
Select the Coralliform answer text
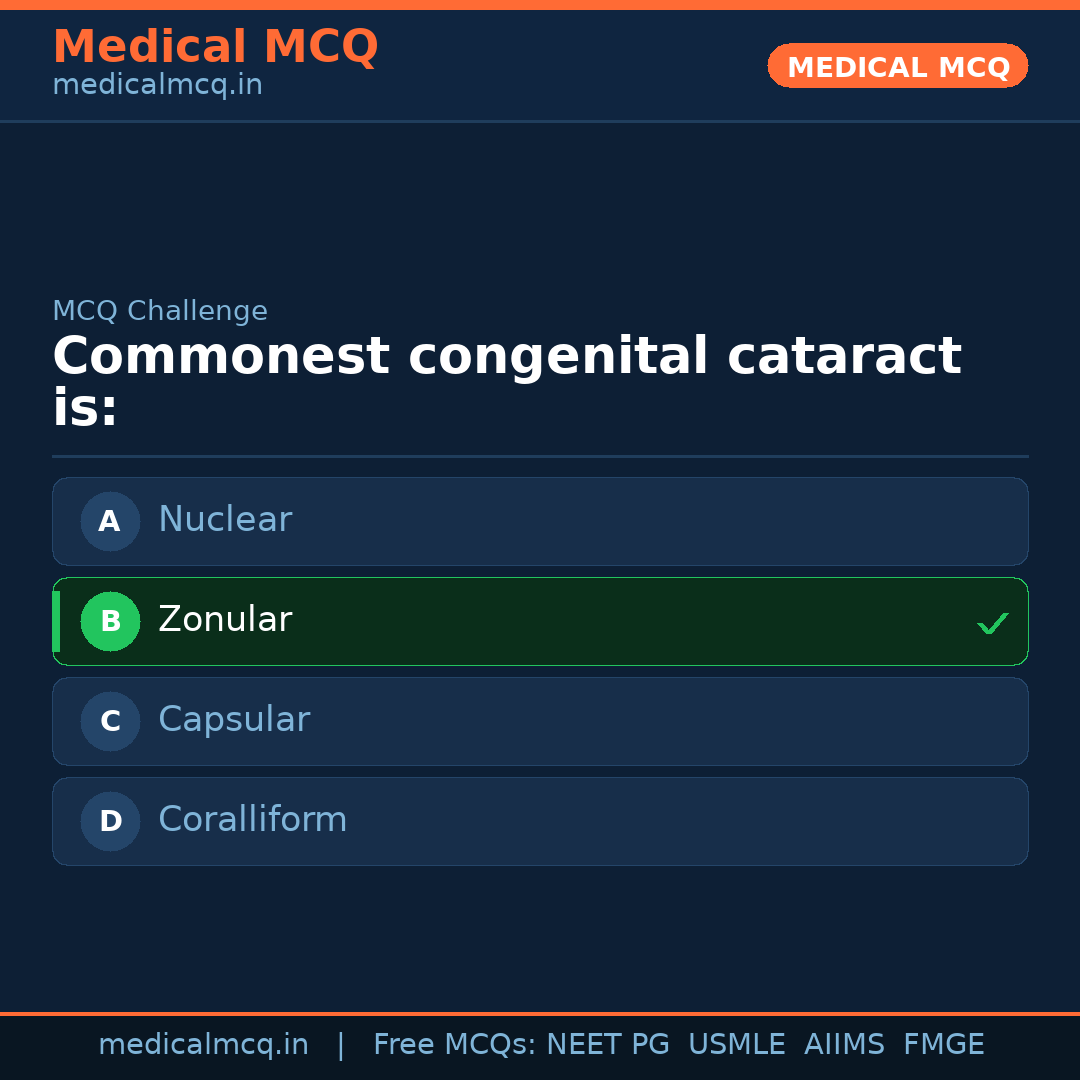(252, 820)
